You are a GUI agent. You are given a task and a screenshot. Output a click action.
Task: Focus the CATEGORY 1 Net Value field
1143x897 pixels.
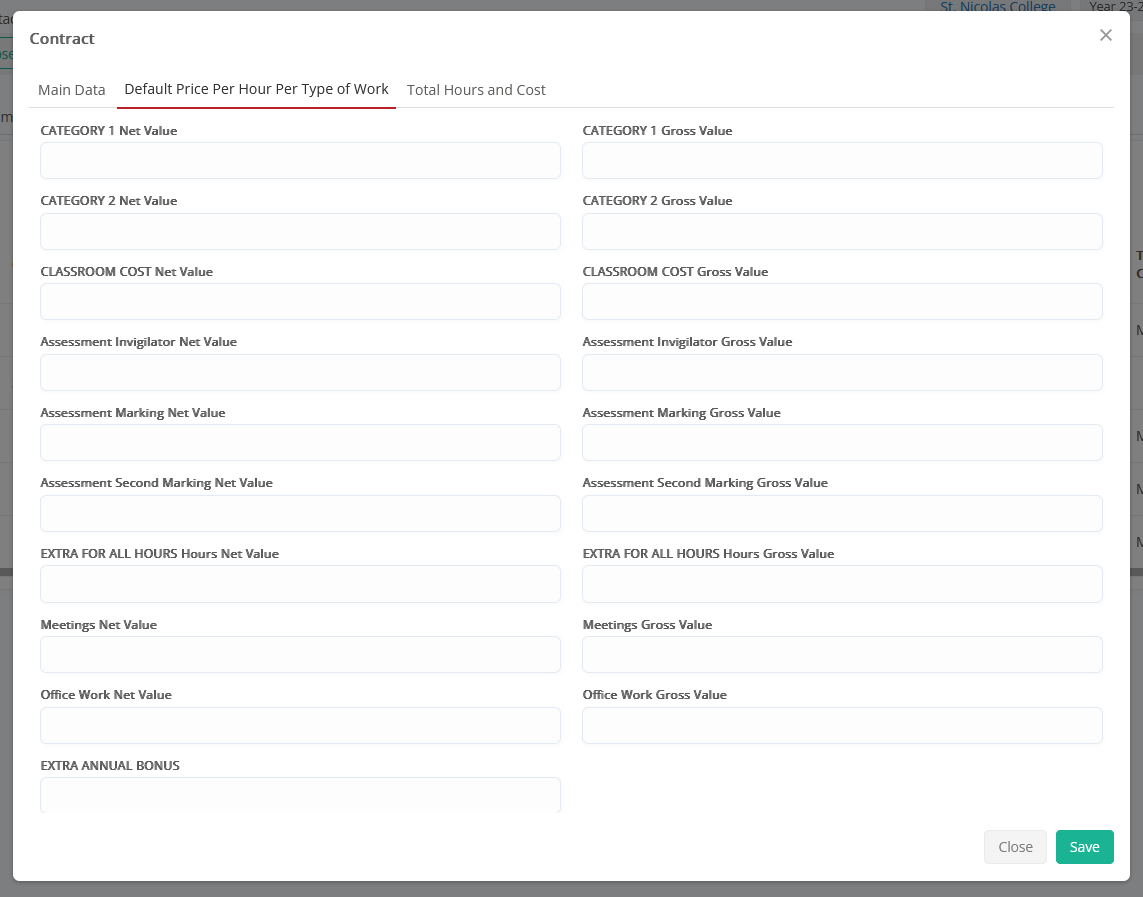[300, 160]
